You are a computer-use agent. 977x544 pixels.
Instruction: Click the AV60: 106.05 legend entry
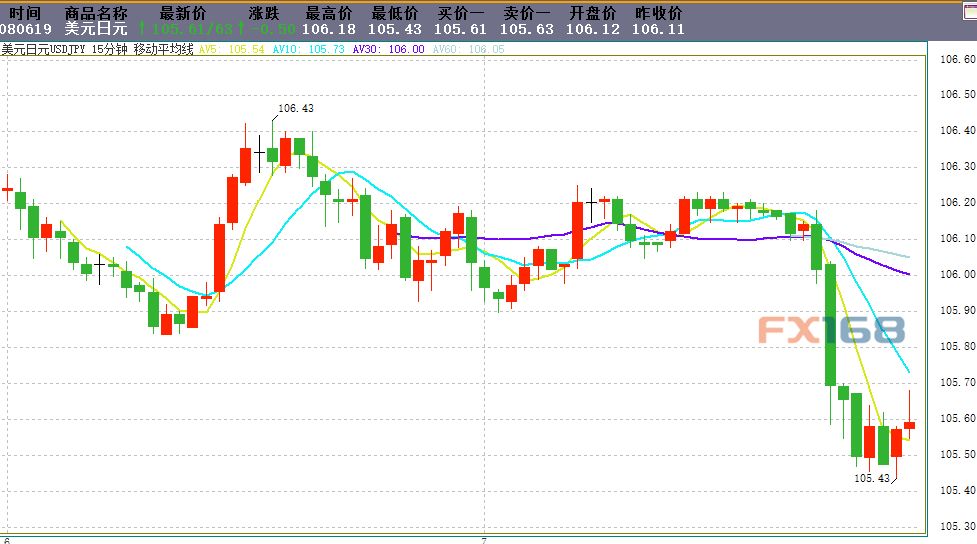tap(469, 49)
